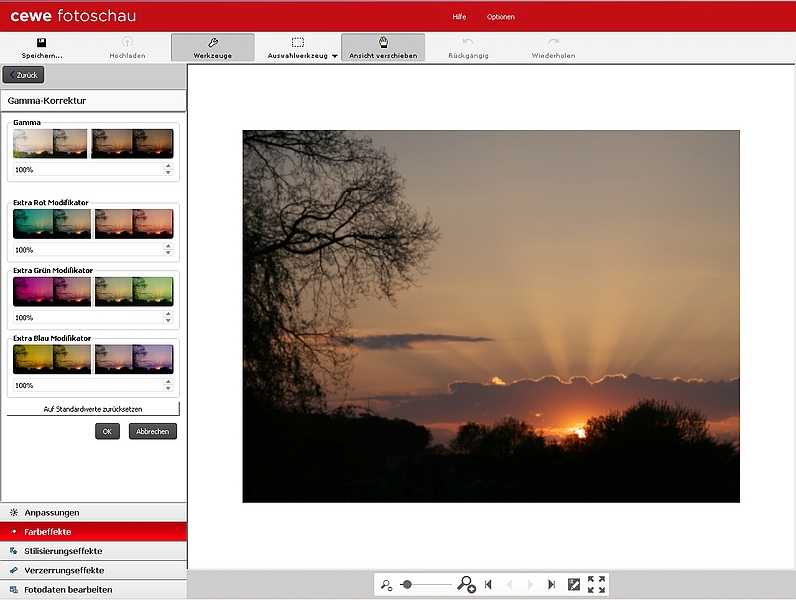Image resolution: width=796 pixels, height=600 pixels.
Task: Click the before/after compare icon
Action: [574, 584]
